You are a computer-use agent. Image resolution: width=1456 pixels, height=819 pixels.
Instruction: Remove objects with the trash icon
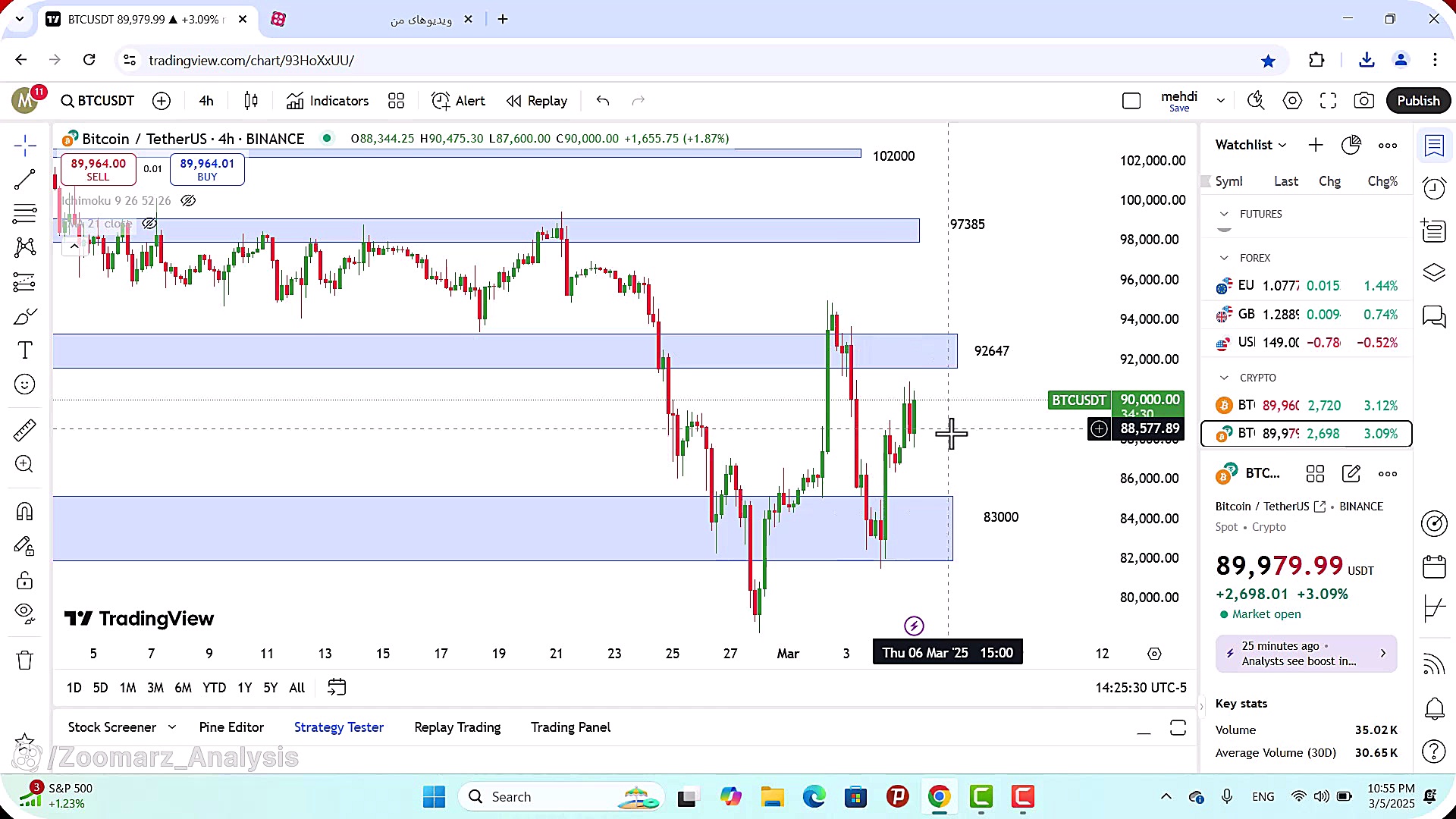pos(24,660)
